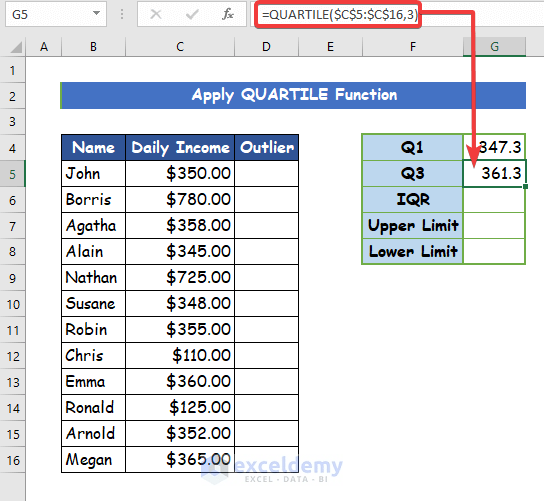This screenshot has height=501, width=544.
Task: Select the cell containing Alain
Action: point(93,252)
